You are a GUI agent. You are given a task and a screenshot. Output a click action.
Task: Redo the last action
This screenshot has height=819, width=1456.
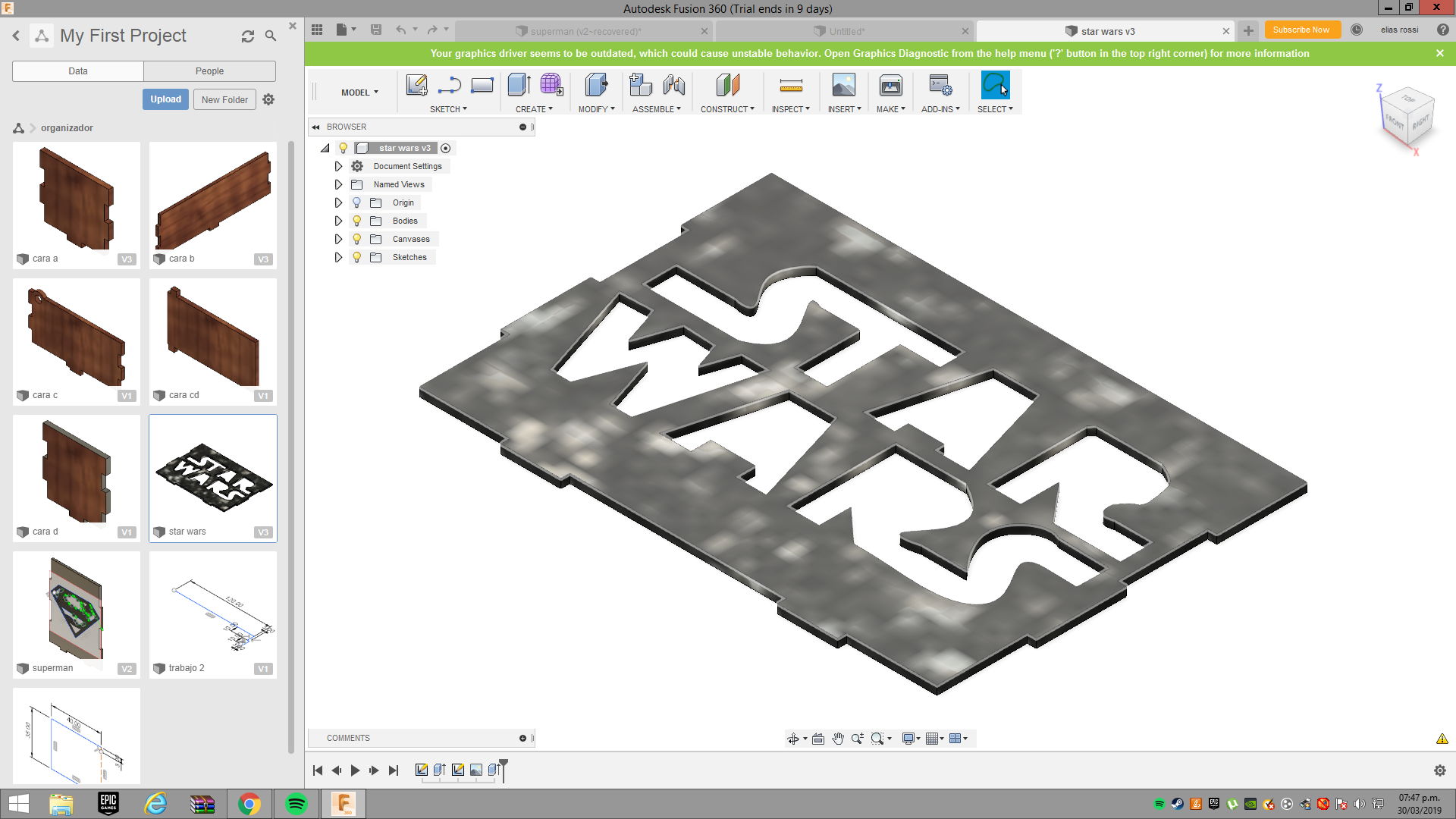tap(432, 30)
